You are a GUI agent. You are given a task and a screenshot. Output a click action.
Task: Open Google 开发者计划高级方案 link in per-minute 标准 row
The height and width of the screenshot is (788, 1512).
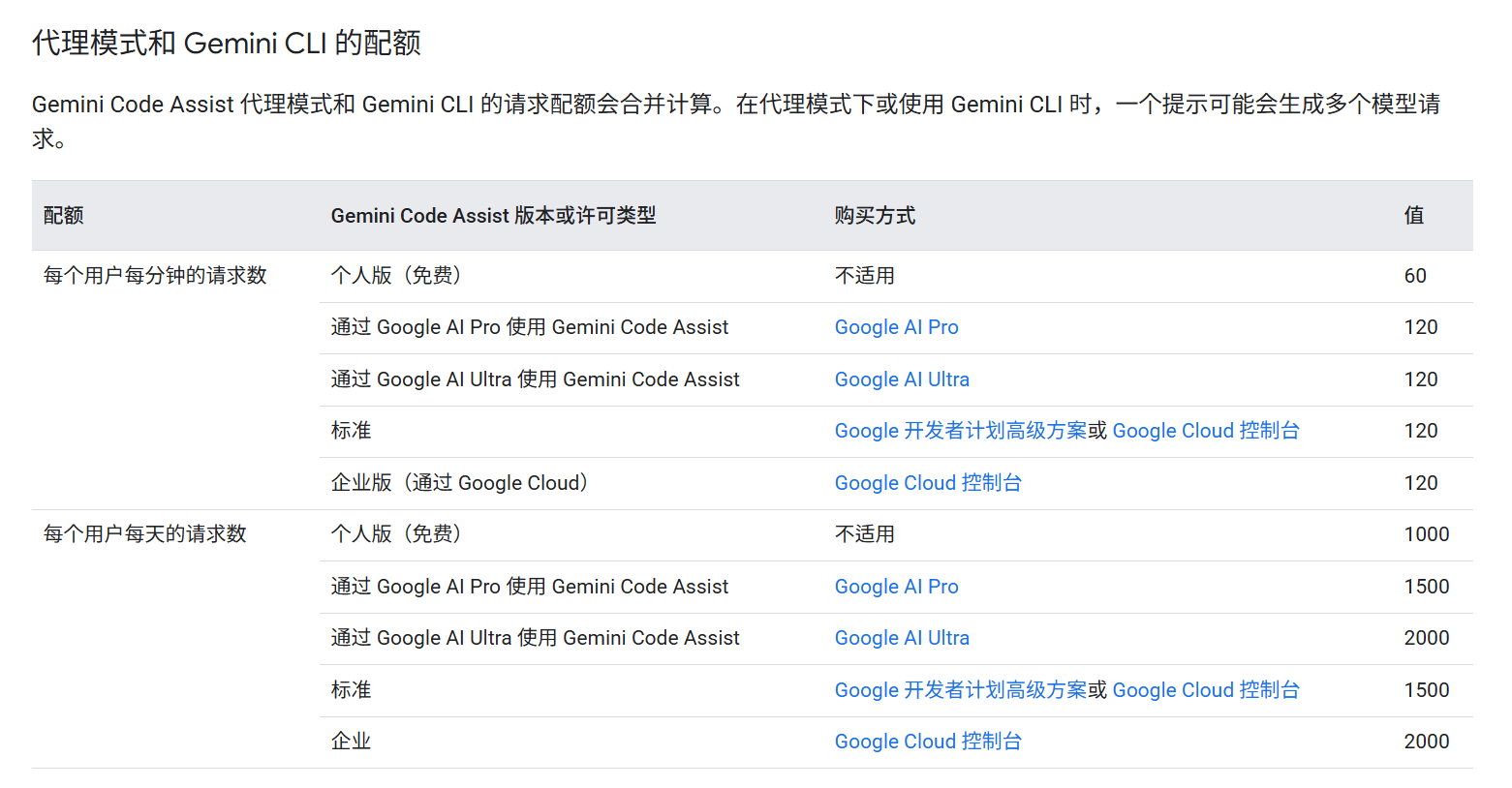click(961, 431)
